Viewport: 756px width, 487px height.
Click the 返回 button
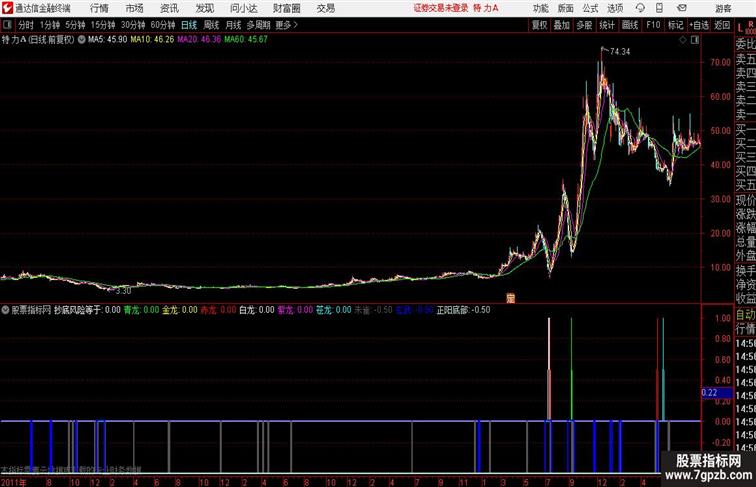(x=722, y=25)
